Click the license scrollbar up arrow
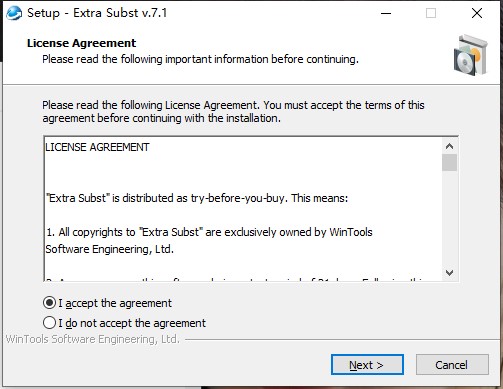Screen dimensions: 503x389 pyautogui.click(x=449, y=146)
